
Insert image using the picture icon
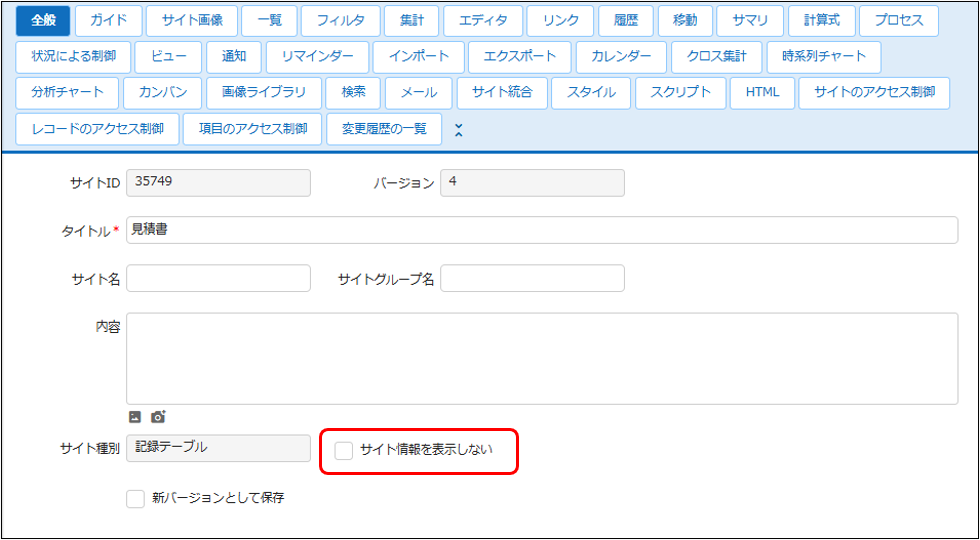click(x=135, y=416)
